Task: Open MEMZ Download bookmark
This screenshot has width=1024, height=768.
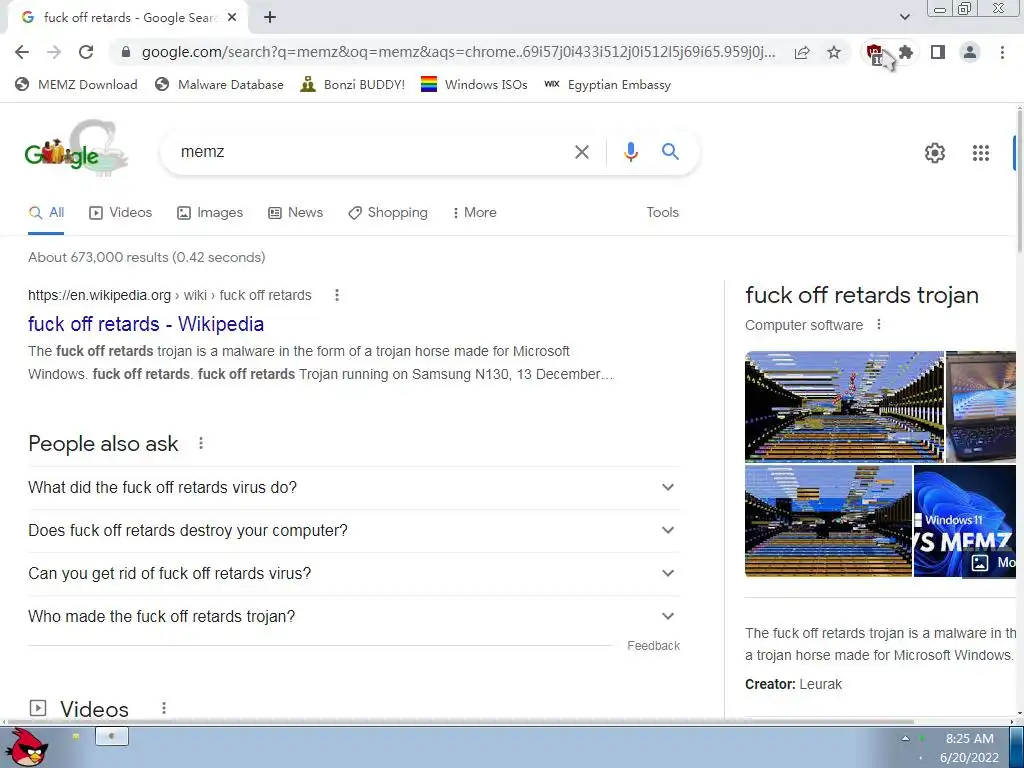Action: point(76,84)
